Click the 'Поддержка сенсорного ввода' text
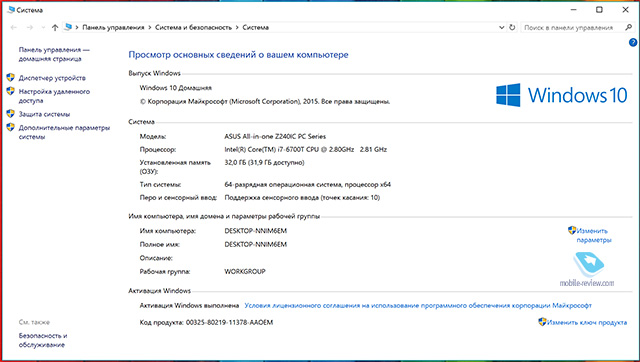 (271, 198)
